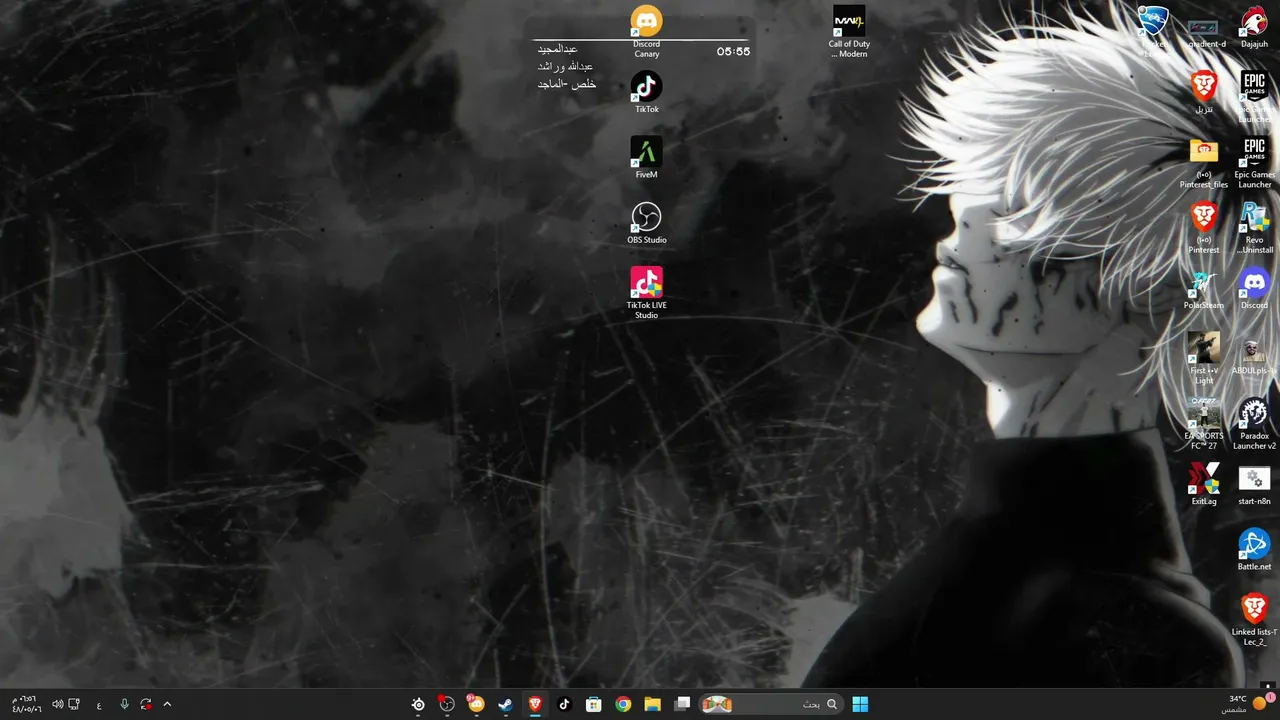Image resolution: width=1280 pixels, height=720 pixels.
Task: Open the TikTok LIVE Studio shortcut
Action: click(646, 292)
